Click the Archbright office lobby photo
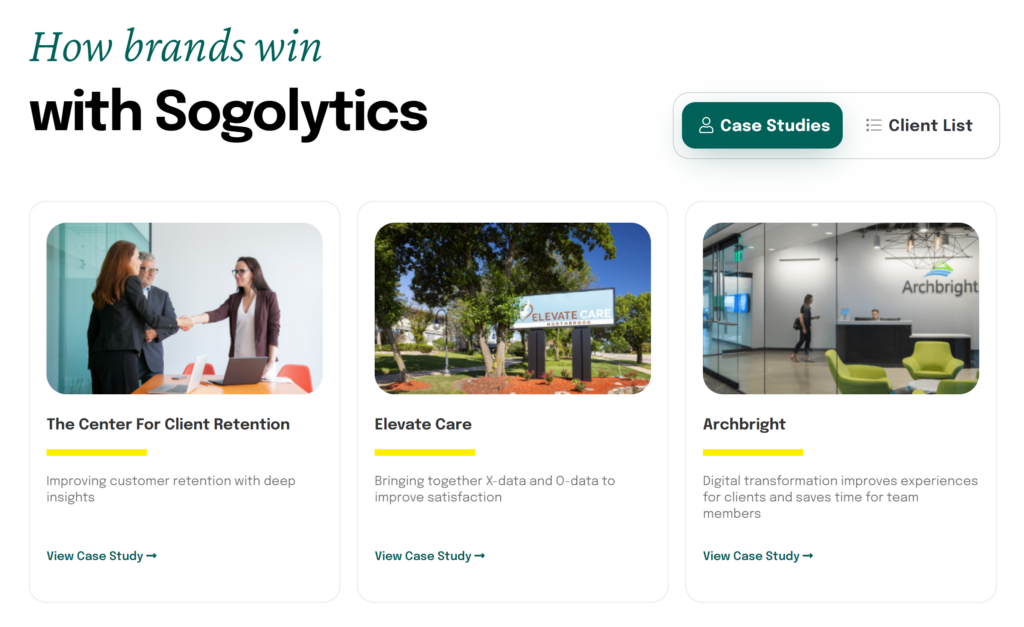The width and height of the screenshot is (1024, 627). [840, 308]
